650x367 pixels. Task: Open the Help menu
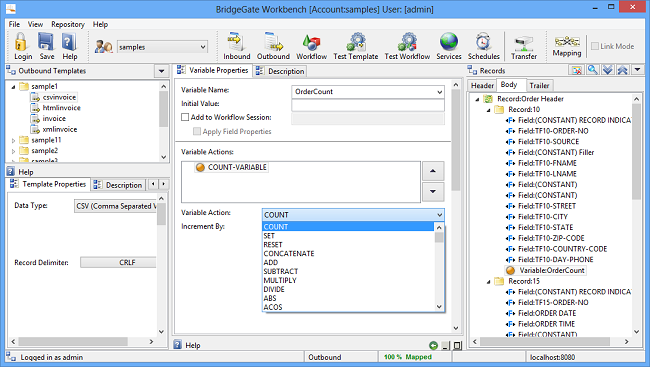[100, 24]
